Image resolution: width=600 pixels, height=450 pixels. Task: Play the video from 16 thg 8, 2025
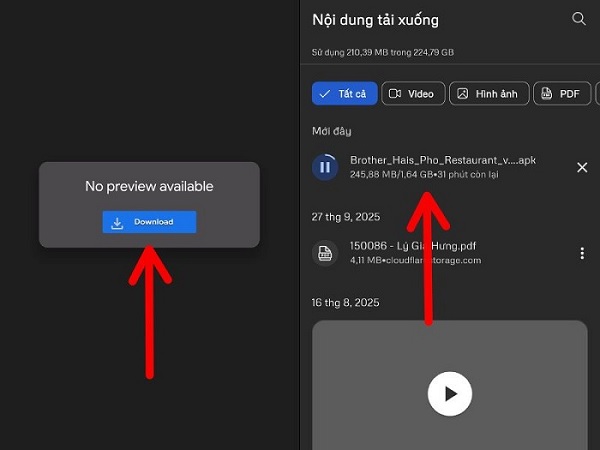pyautogui.click(x=449, y=394)
